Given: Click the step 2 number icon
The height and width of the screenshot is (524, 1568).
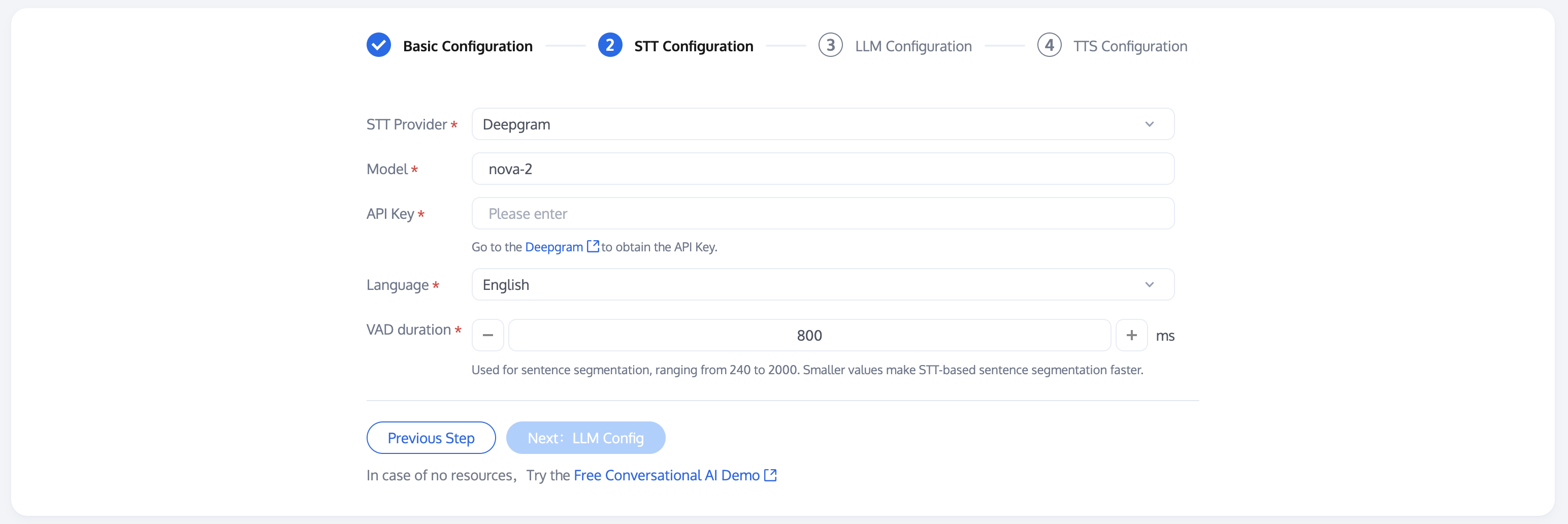Looking at the screenshot, I should click(x=610, y=45).
